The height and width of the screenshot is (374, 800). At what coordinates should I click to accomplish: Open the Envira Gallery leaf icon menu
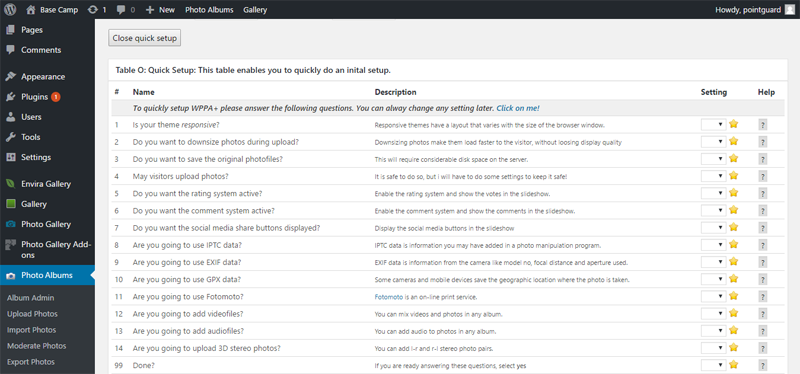coord(10,184)
